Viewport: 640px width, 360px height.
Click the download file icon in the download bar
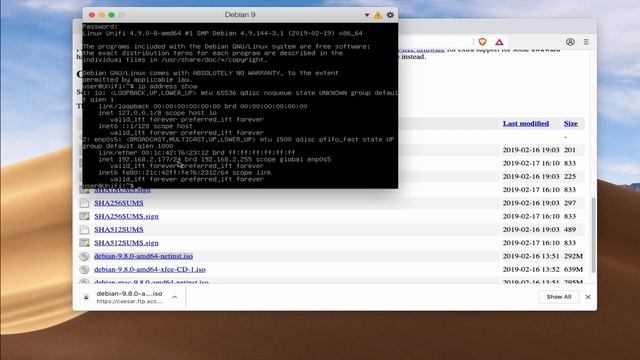coord(86,297)
